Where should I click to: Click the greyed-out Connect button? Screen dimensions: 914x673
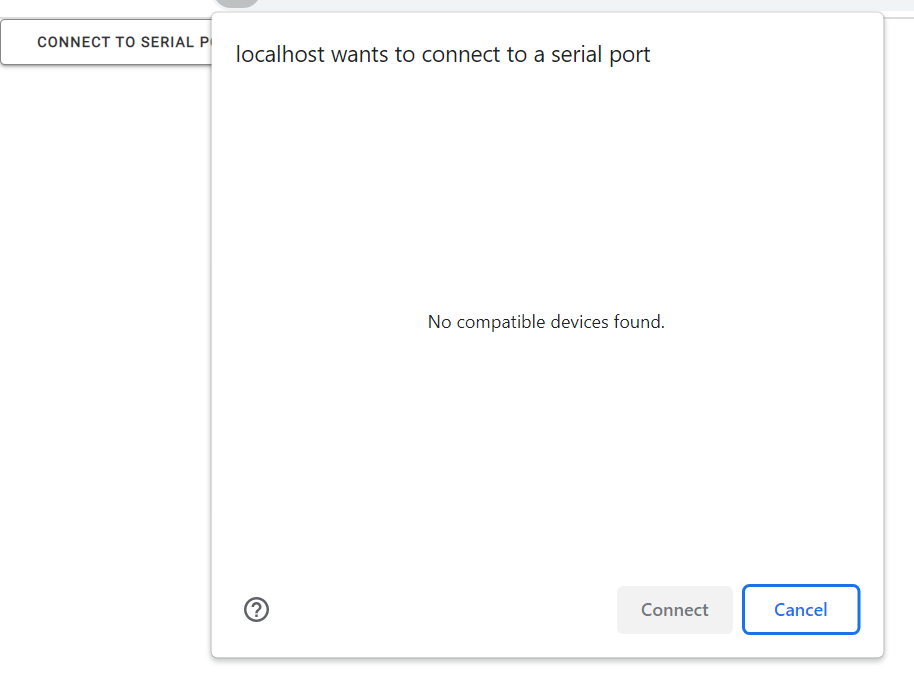coord(674,610)
